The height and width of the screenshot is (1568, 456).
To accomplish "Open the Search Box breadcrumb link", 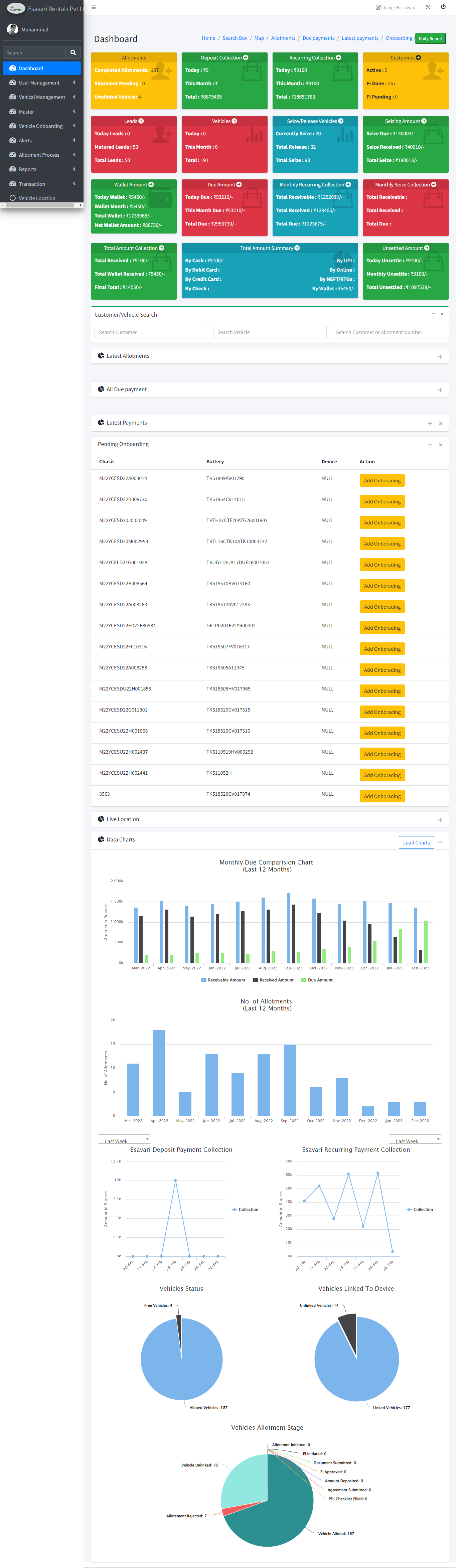I will tap(235, 38).
